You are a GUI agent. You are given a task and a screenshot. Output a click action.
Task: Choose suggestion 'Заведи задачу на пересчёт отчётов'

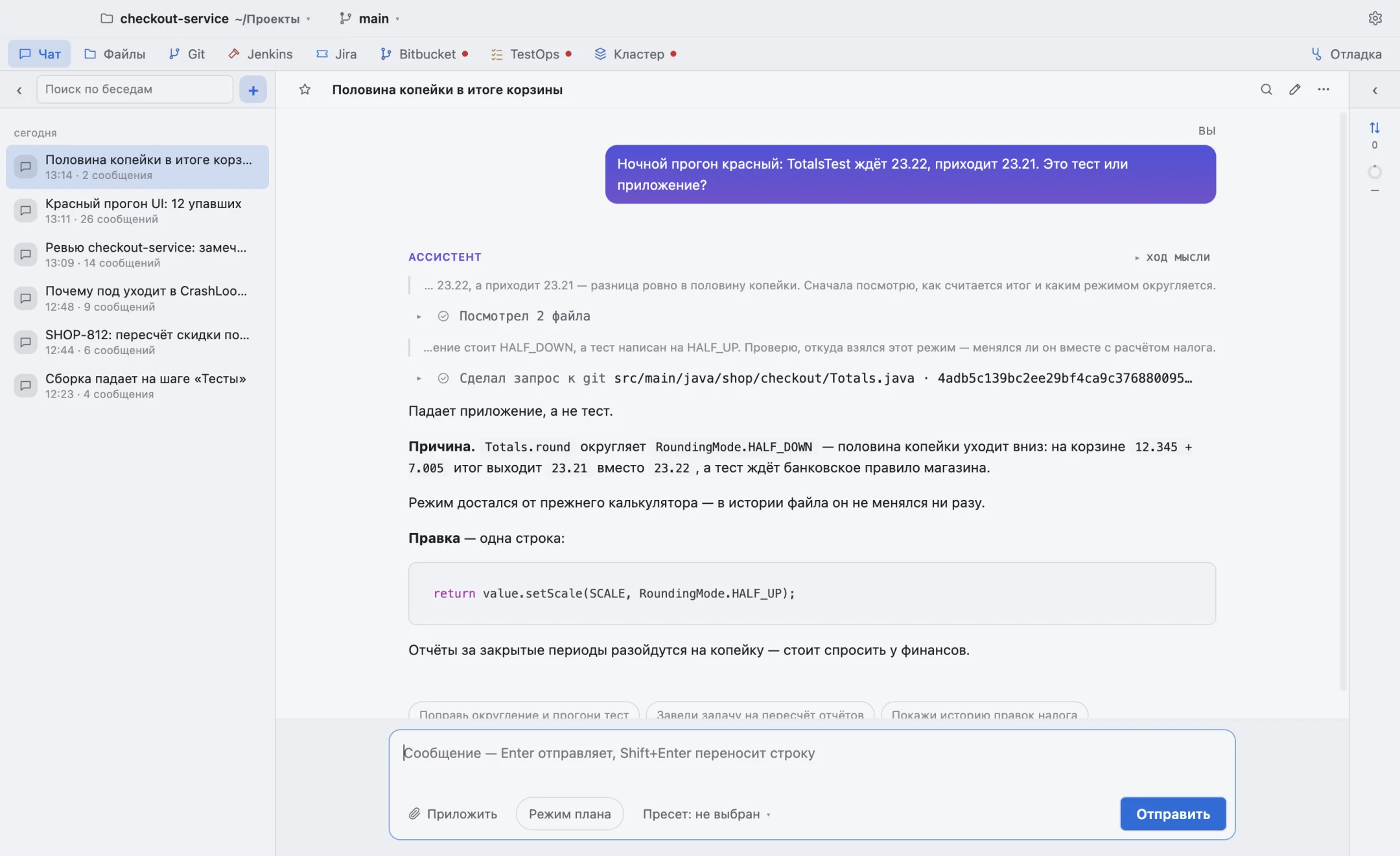tap(760, 711)
